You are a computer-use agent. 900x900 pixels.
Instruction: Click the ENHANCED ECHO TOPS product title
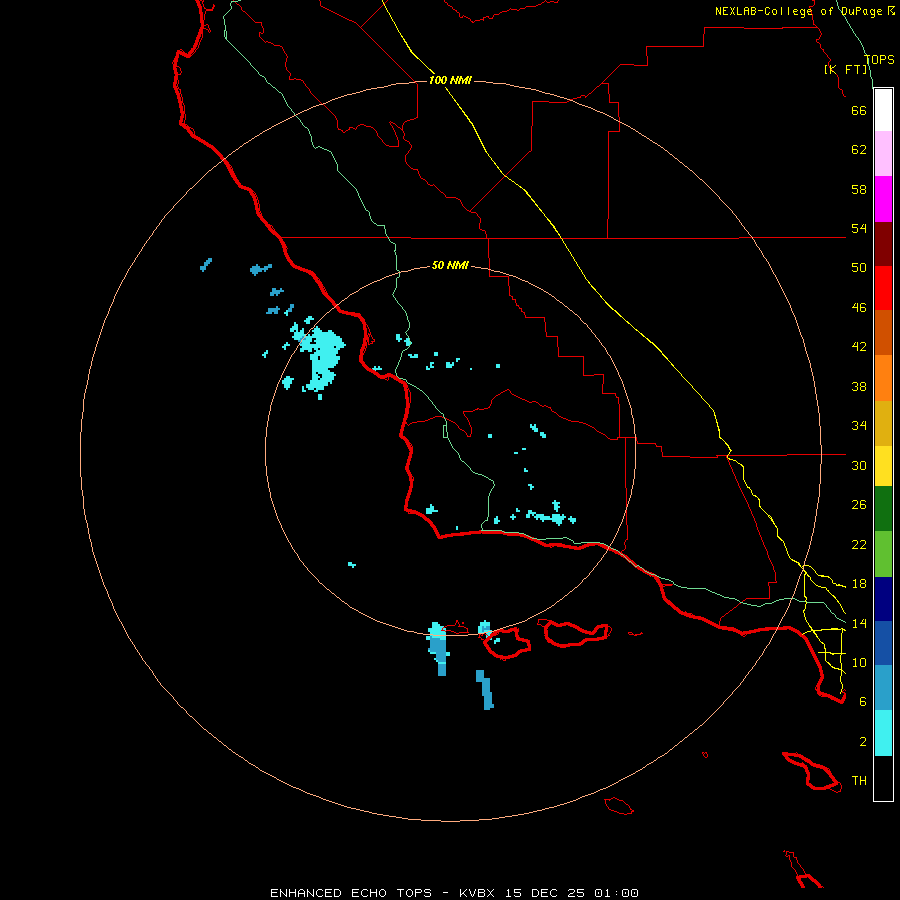351,893
